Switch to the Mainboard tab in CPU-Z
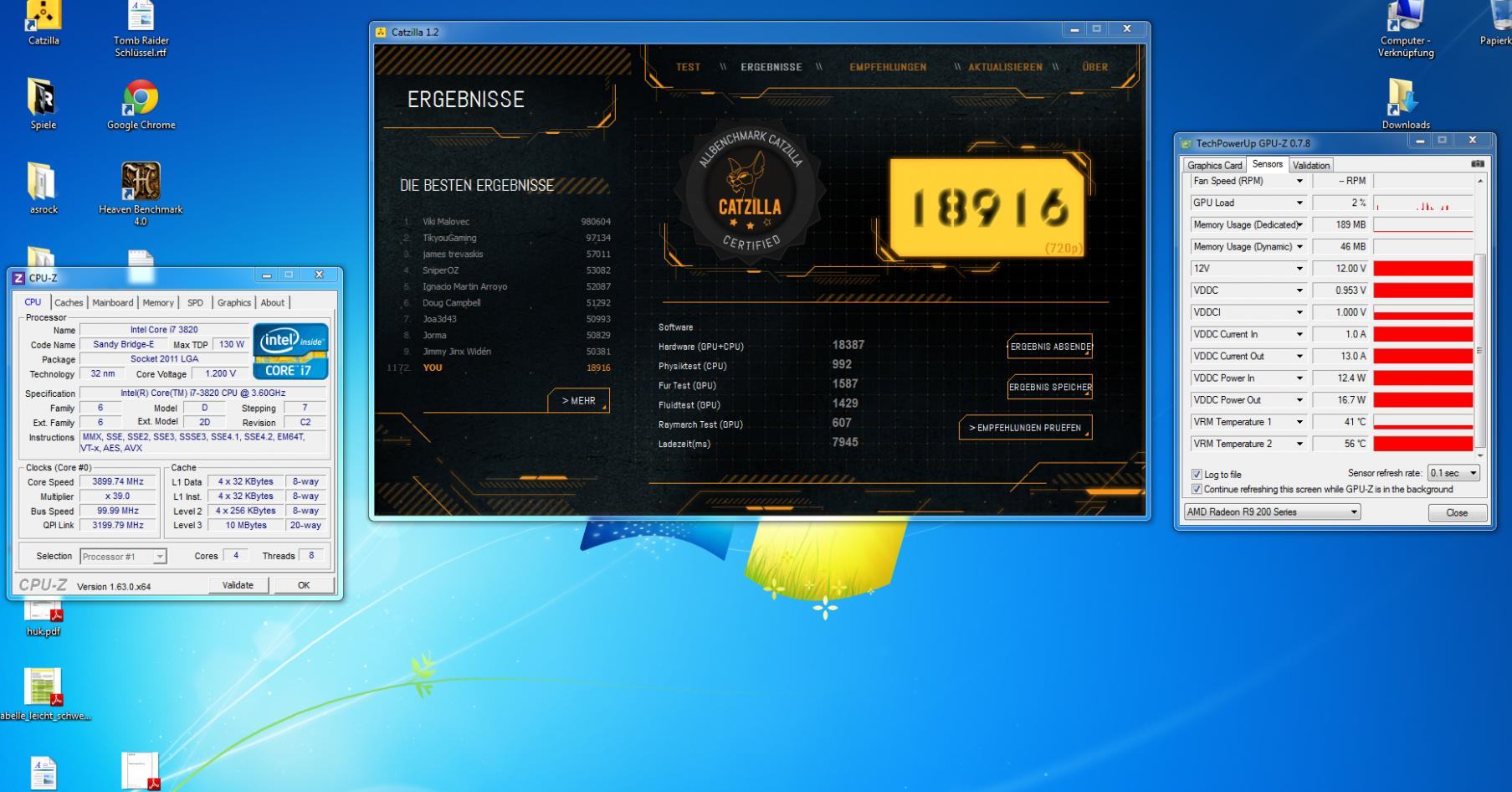The image size is (1512, 792). coord(113,303)
